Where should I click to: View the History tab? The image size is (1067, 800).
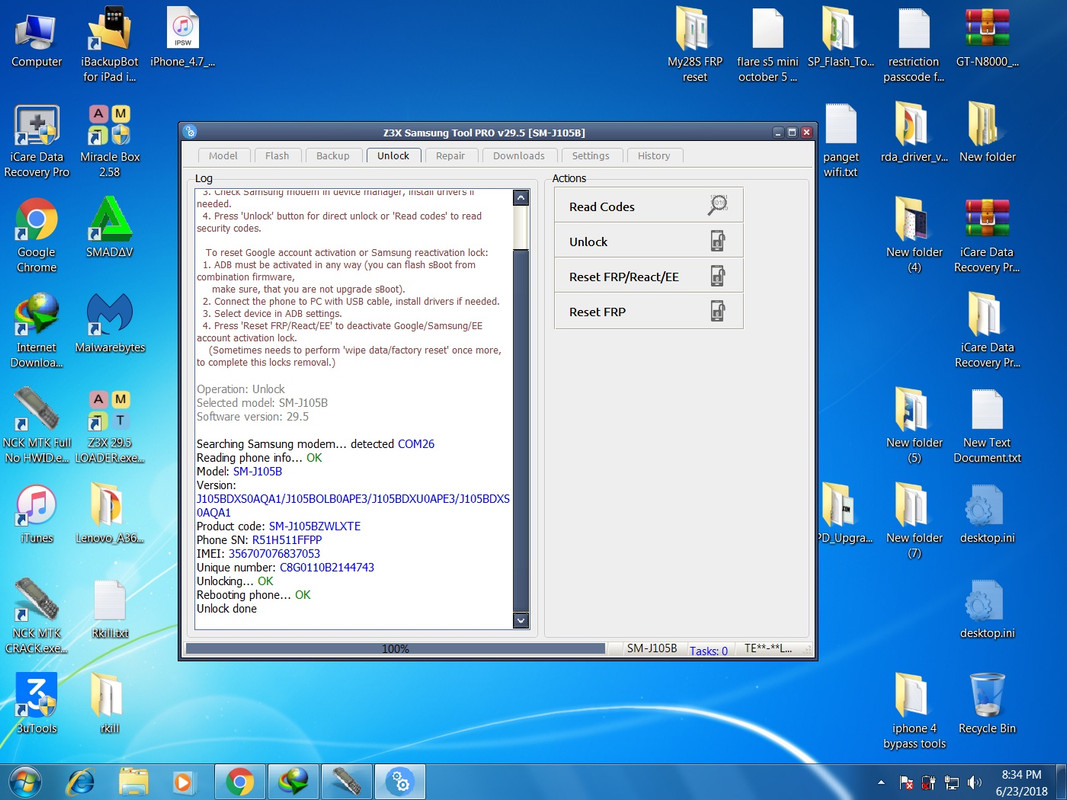tap(654, 156)
